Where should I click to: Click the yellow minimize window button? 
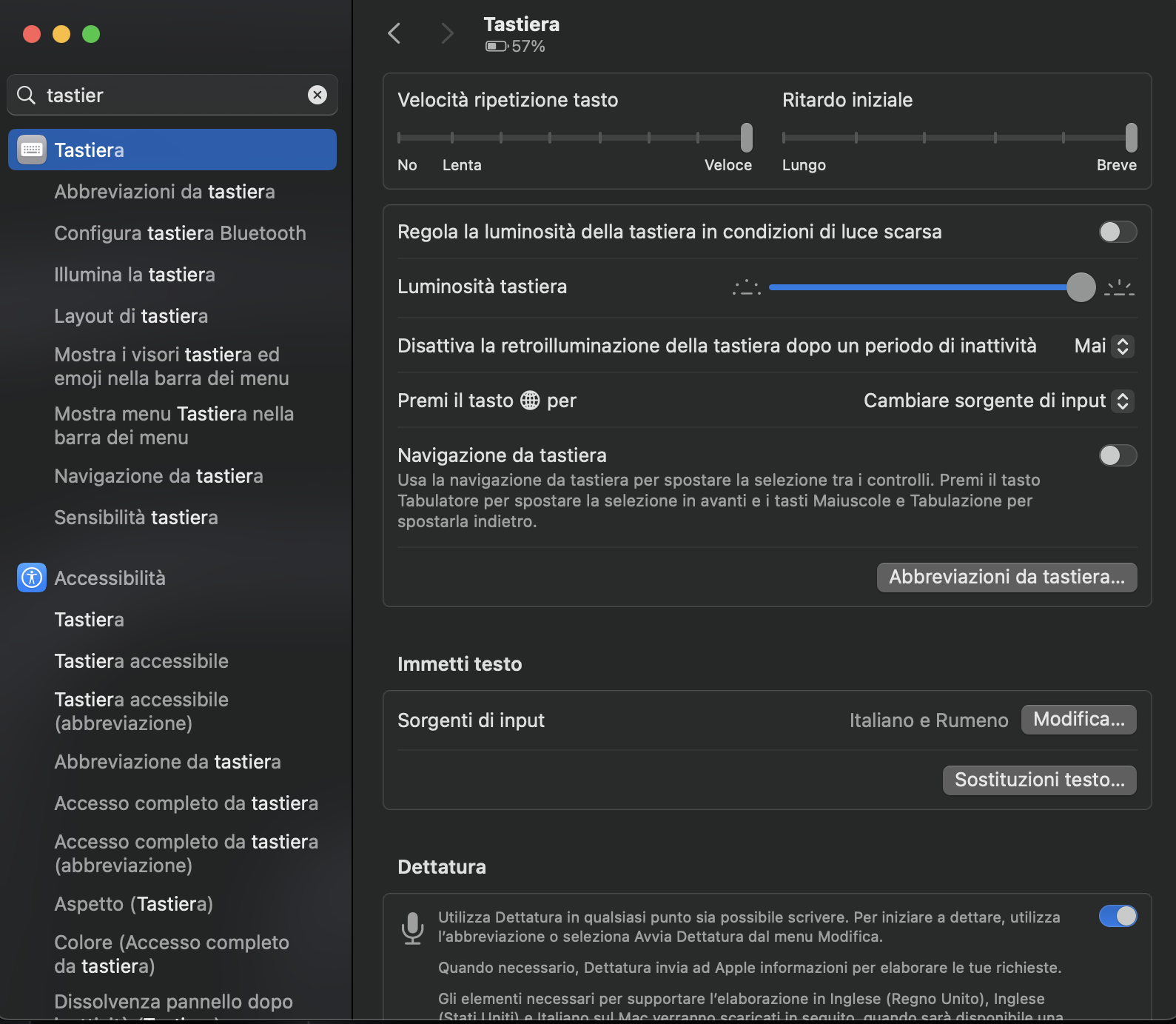pyautogui.click(x=61, y=34)
